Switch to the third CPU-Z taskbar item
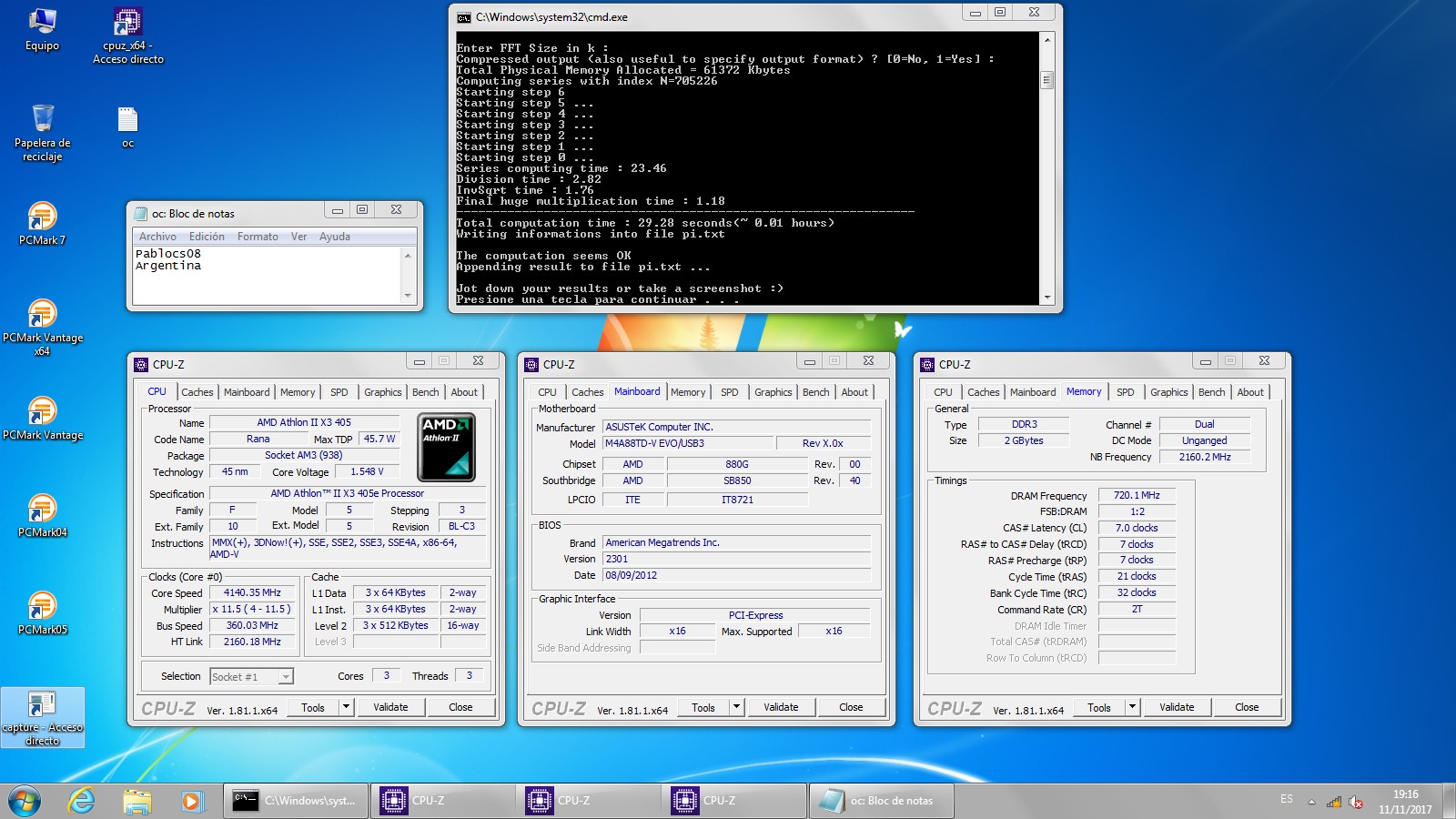The width and height of the screenshot is (1456, 819). [733, 801]
